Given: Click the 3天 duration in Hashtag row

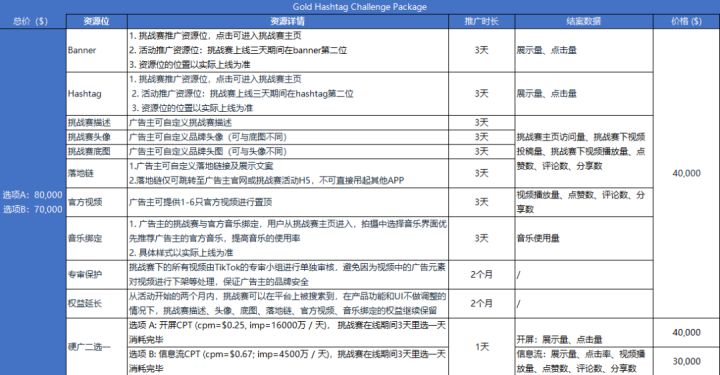Looking at the screenshot, I should (482, 94).
